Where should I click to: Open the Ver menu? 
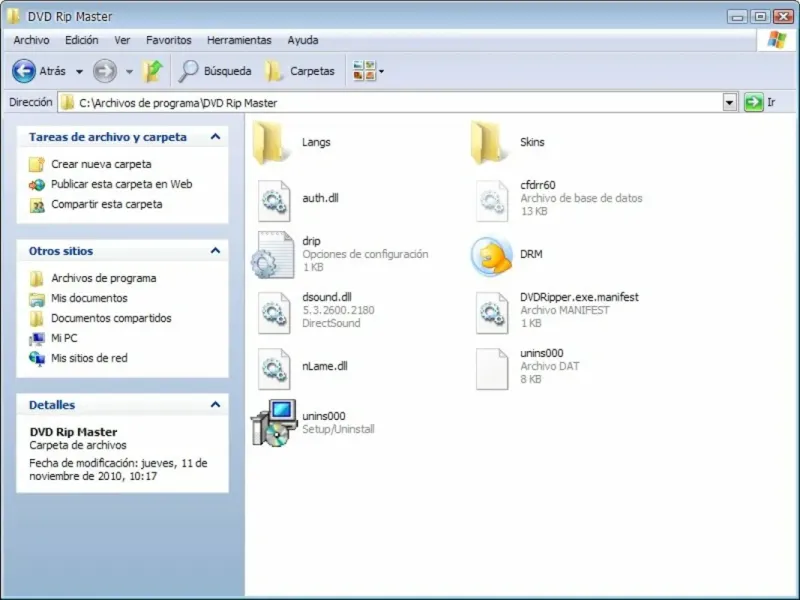[x=122, y=40]
